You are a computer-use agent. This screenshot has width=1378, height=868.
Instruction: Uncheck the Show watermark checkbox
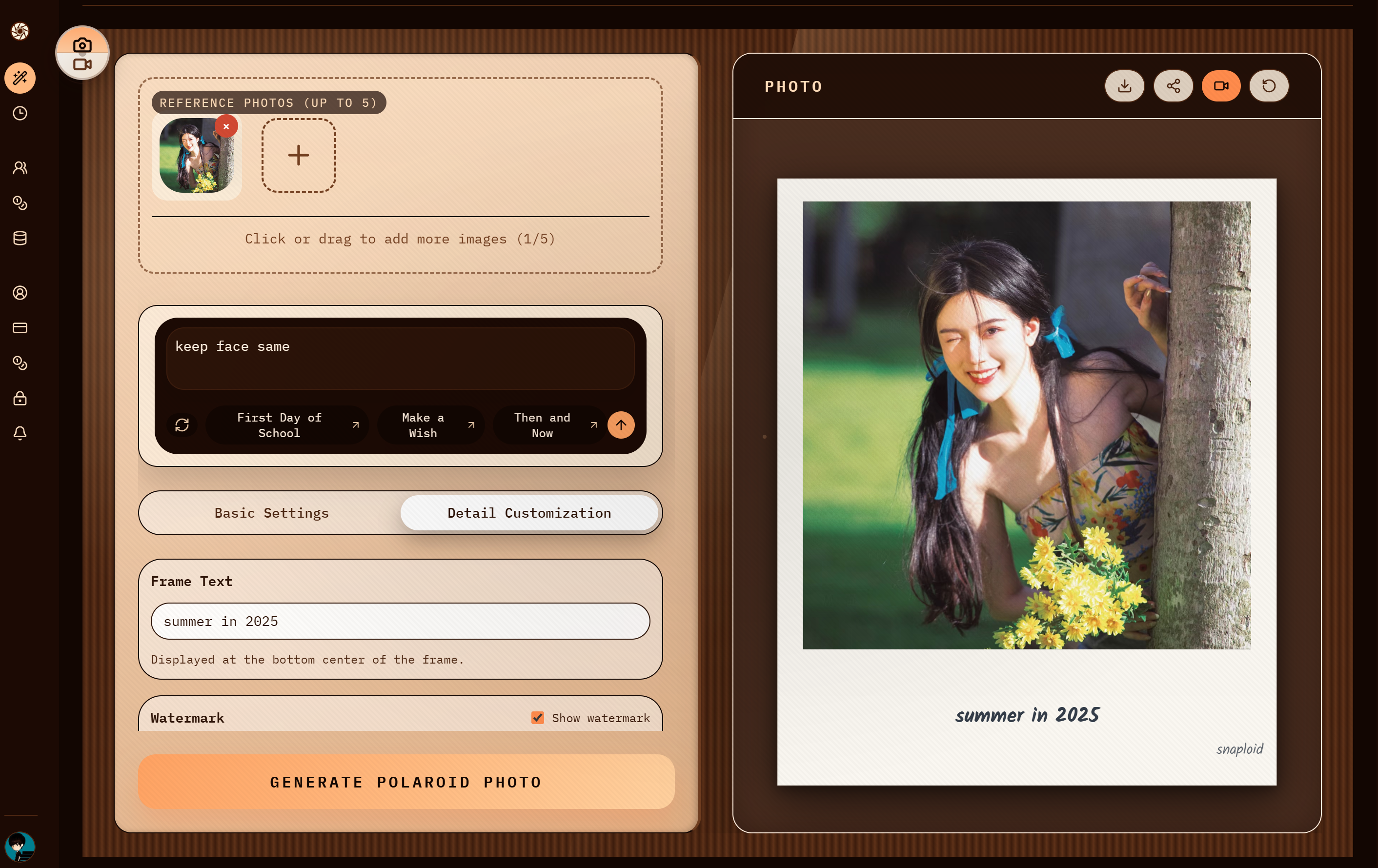[537, 718]
